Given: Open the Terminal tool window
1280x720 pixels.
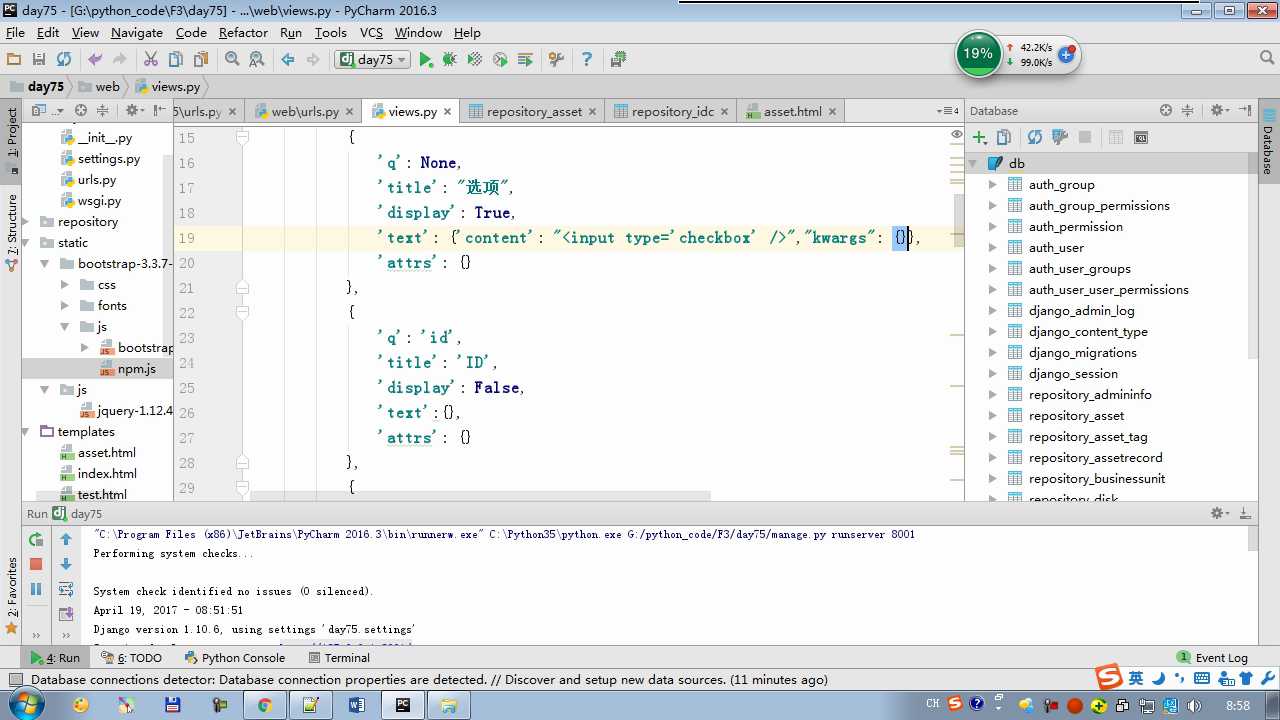Looking at the screenshot, I should 338,658.
